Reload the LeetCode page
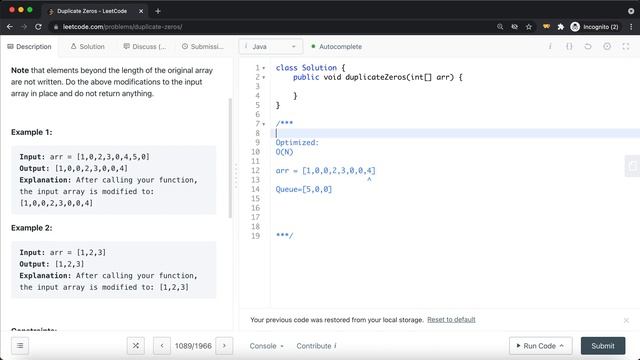 coord(38,27)
